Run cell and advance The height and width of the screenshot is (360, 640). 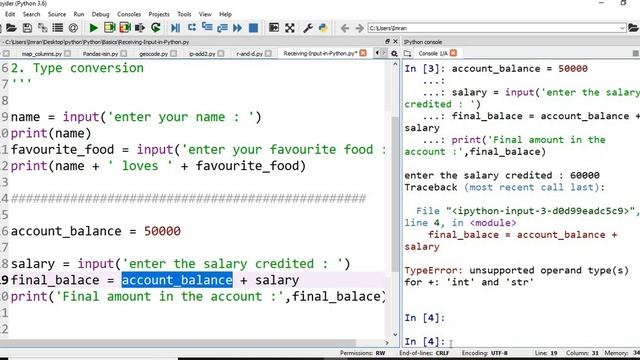[x=125, y=28]
